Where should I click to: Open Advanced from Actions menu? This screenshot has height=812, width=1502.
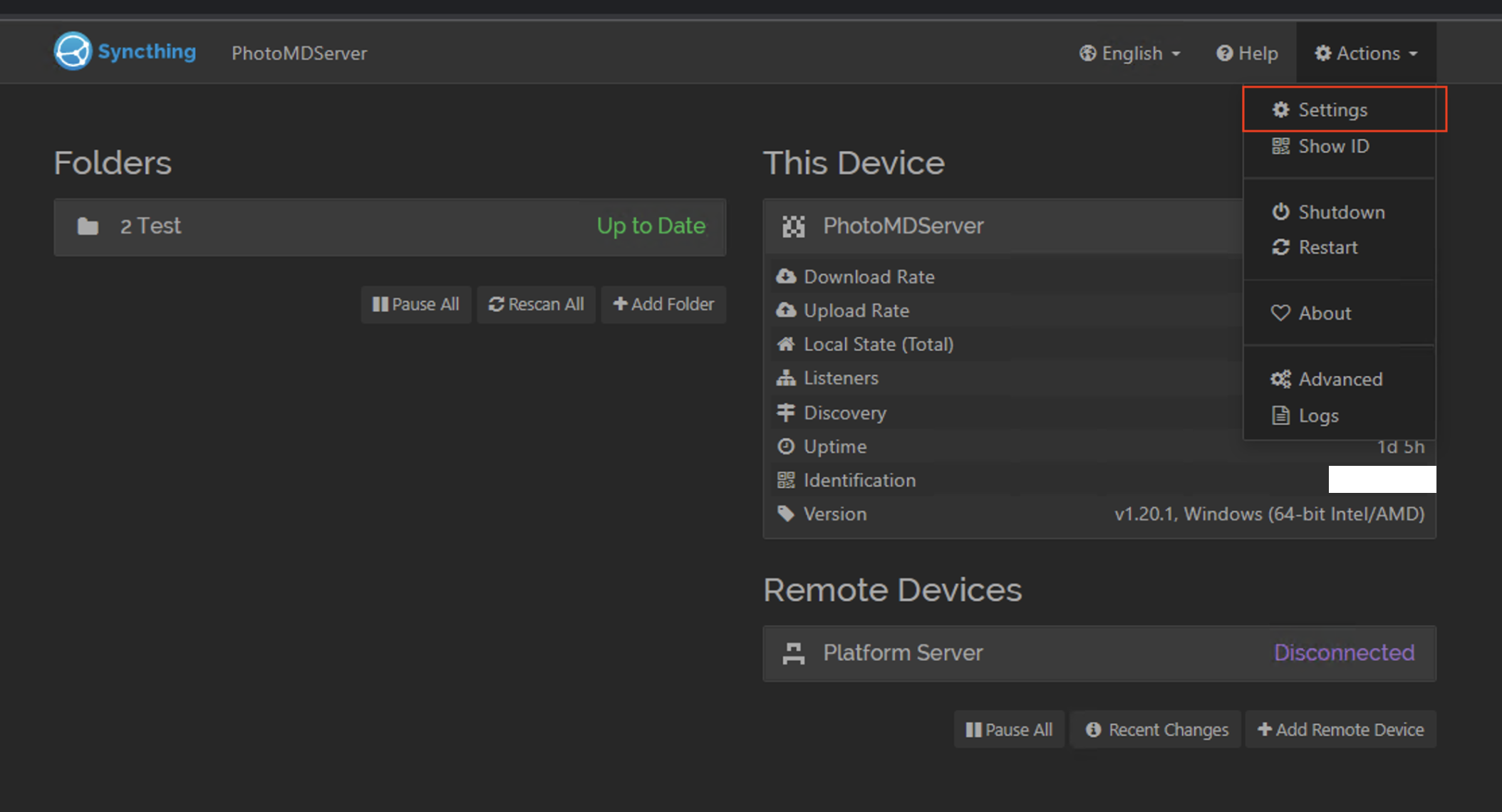1340,379
